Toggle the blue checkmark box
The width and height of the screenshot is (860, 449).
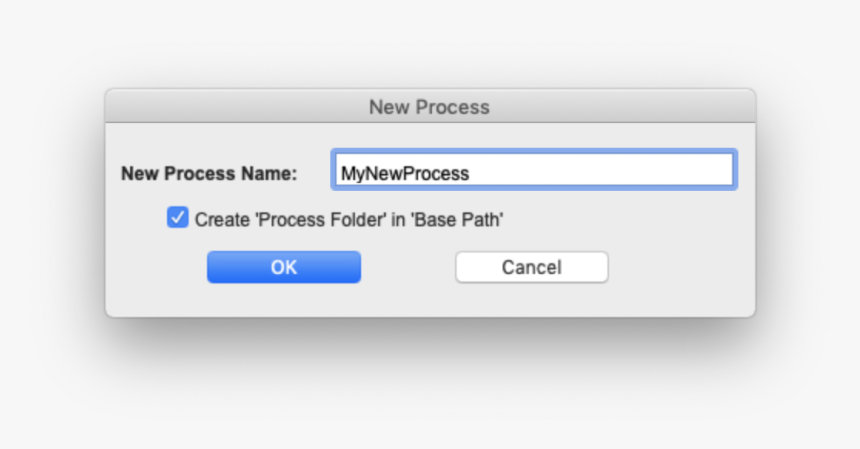click(x=177, y=218)
